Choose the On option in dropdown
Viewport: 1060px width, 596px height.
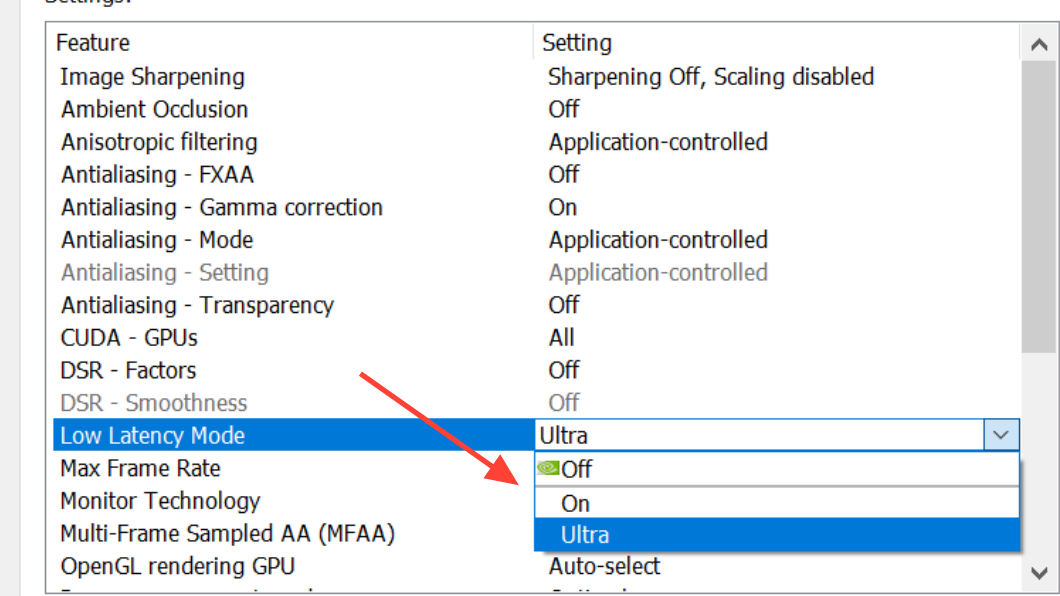tap(777, 503)
